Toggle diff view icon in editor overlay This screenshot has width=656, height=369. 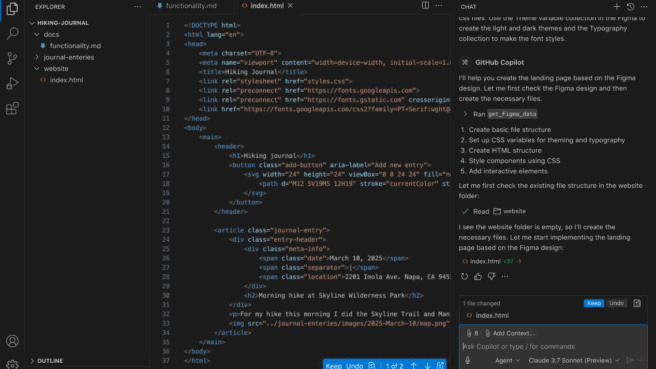[440, 366]
